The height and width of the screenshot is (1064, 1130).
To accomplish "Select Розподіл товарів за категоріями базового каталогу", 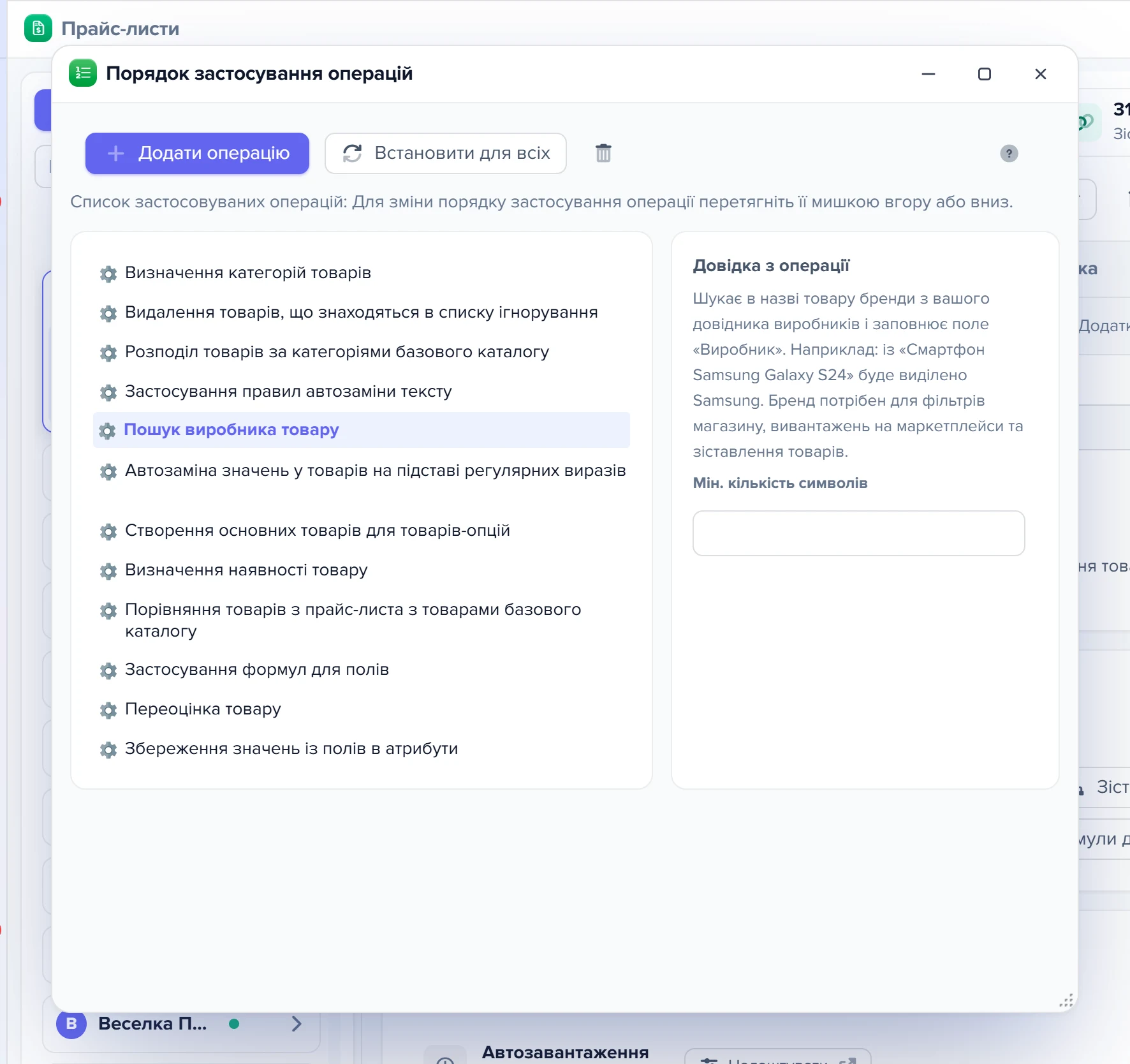I will click(362, 352).
